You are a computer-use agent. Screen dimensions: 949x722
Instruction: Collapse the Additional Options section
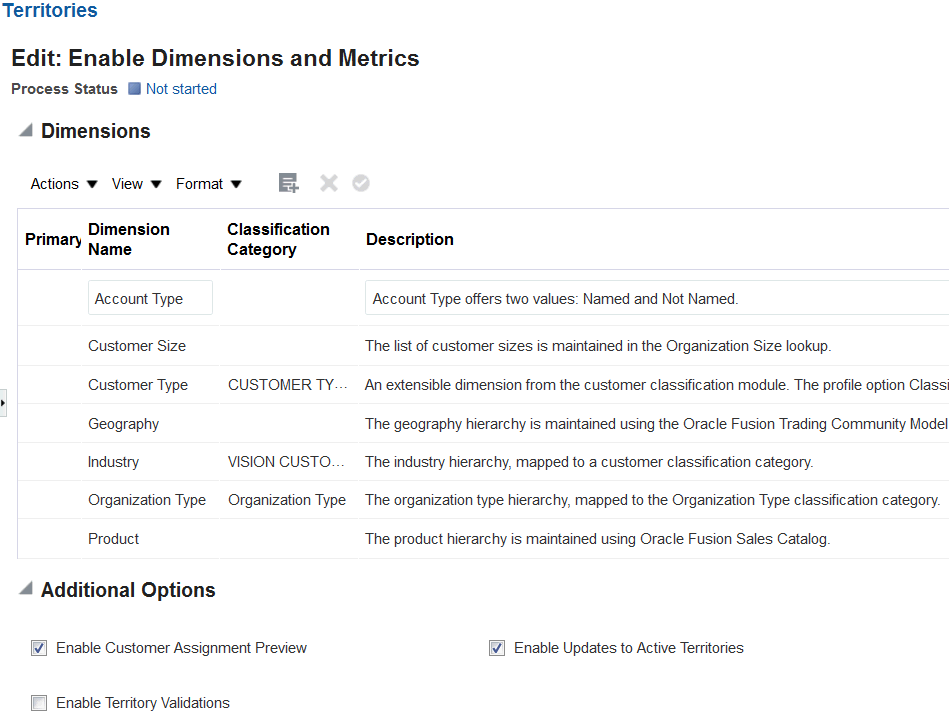26,590
